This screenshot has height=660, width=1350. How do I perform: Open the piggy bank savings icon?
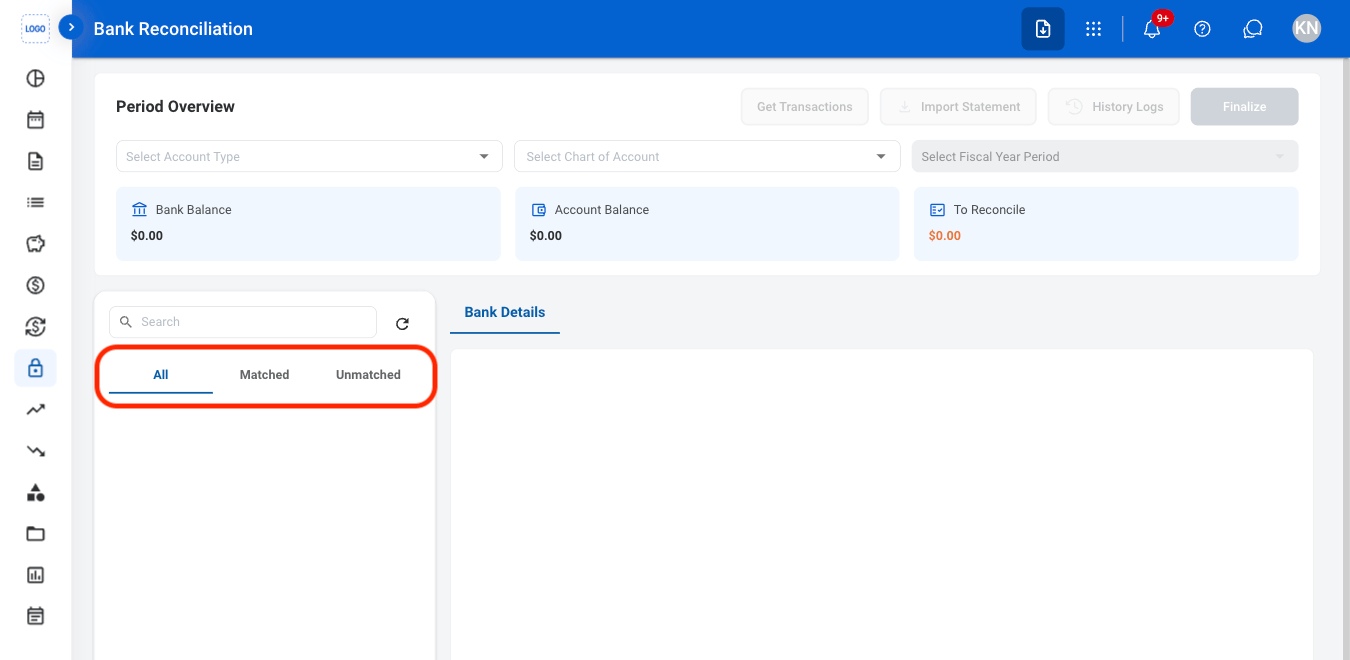pyautogui.click(x=35, y=244)
